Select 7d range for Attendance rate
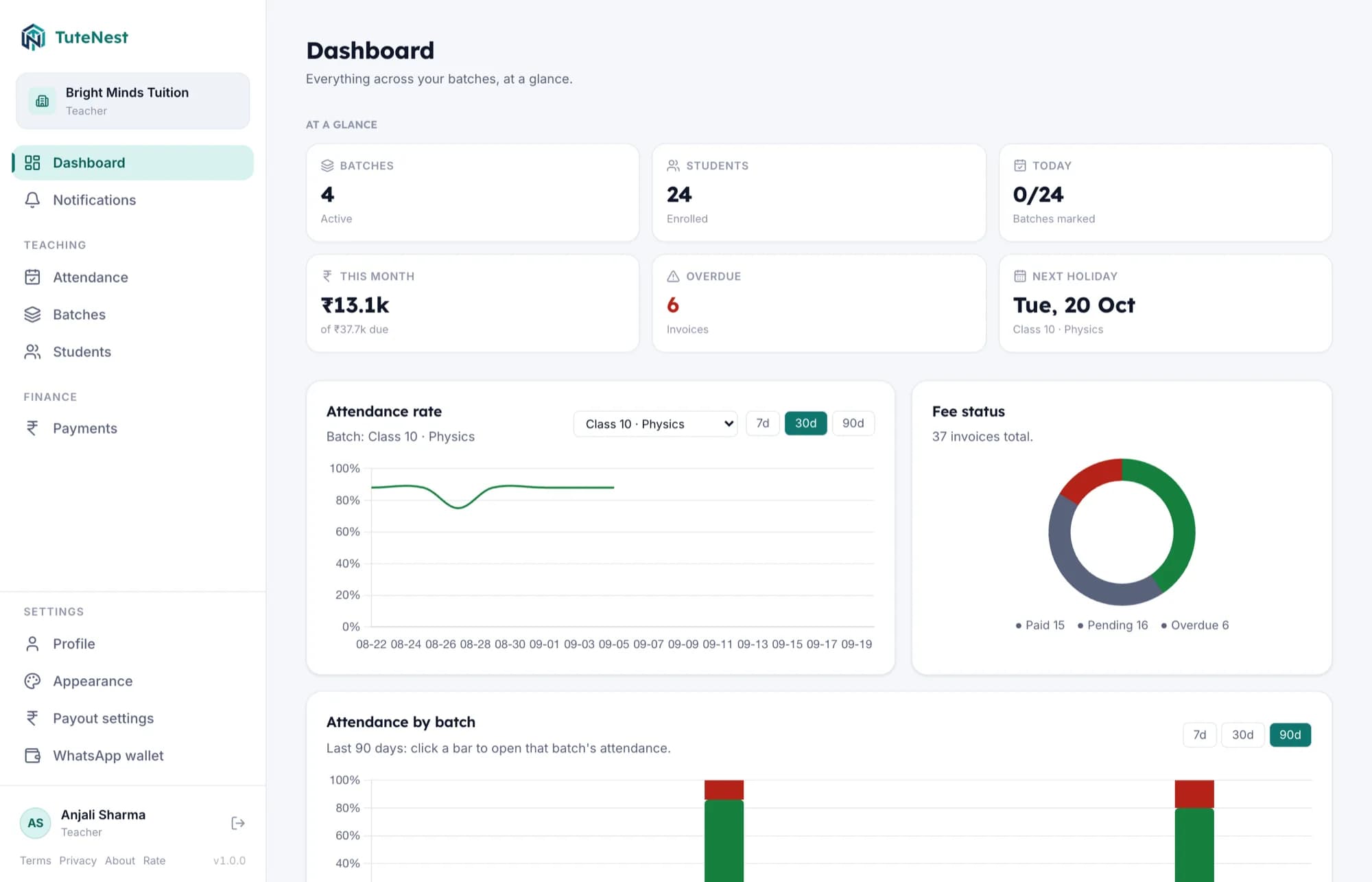The image size is (1372, 882). coord(763,423)
